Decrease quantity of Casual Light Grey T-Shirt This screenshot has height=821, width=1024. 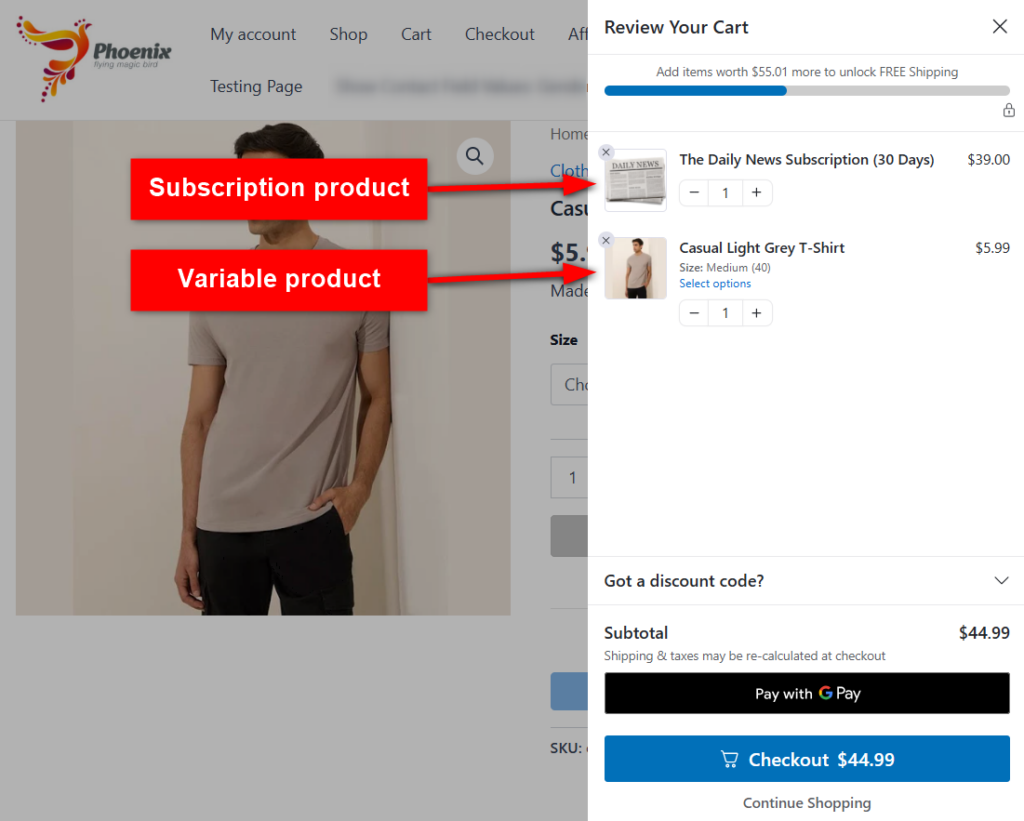coord(695,313)
